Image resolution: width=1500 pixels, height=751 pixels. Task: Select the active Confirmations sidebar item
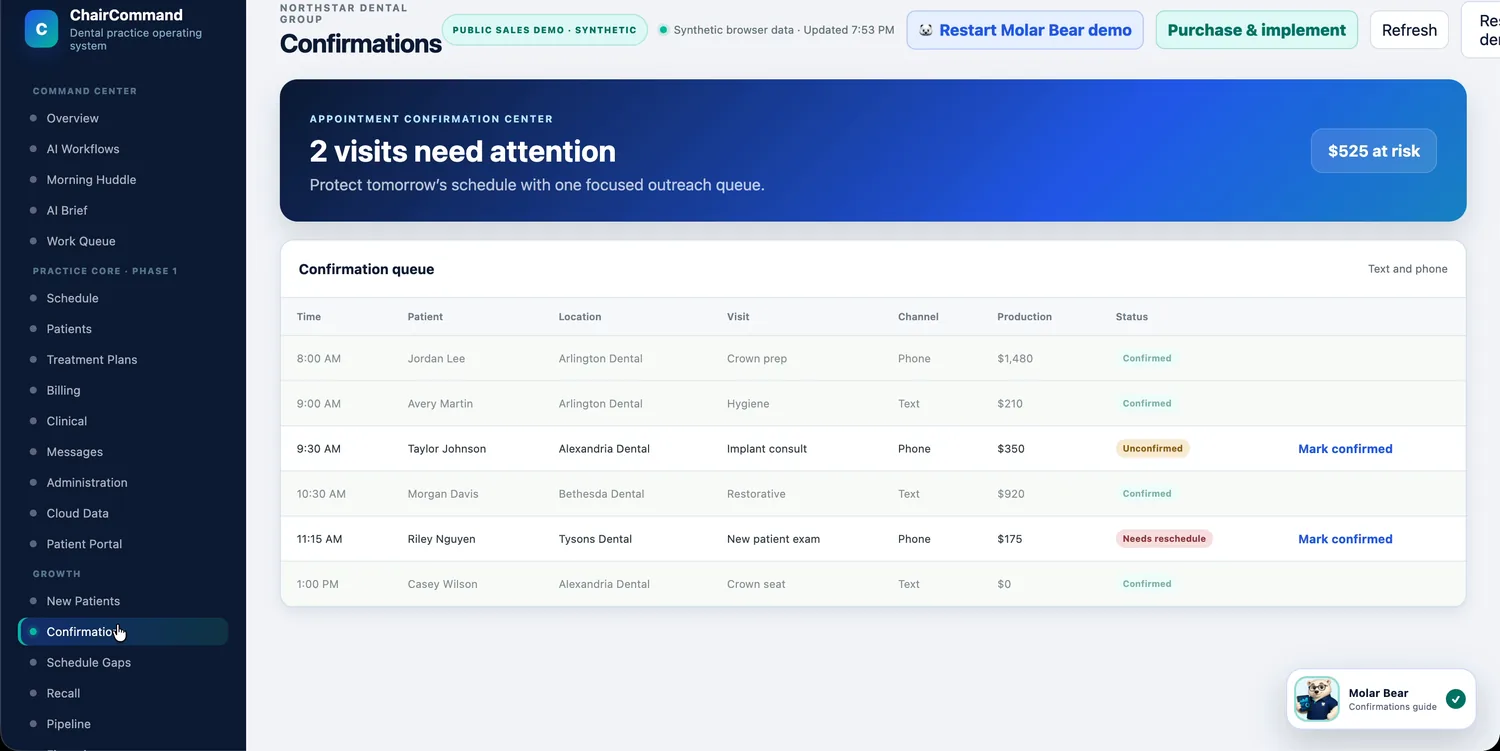point(123,632)
